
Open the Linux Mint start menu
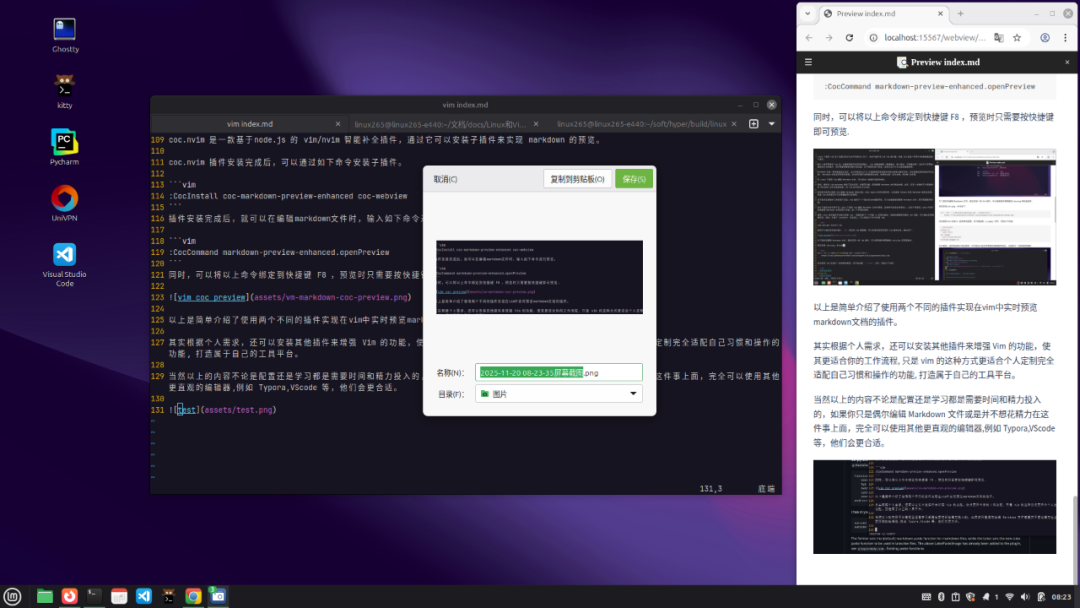point(12,596)
